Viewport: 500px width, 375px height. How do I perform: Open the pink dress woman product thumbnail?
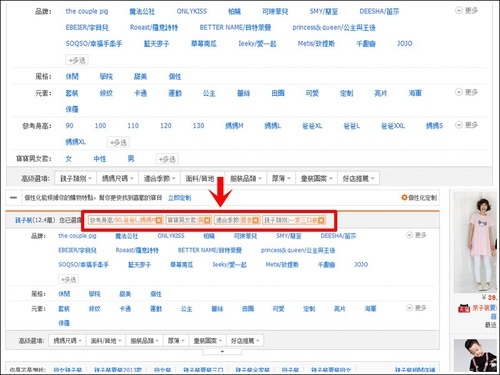point(475,243)
